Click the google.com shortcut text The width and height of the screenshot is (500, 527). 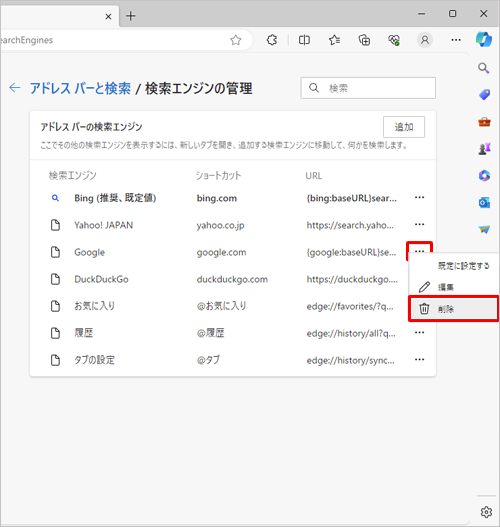coord(221,252)
